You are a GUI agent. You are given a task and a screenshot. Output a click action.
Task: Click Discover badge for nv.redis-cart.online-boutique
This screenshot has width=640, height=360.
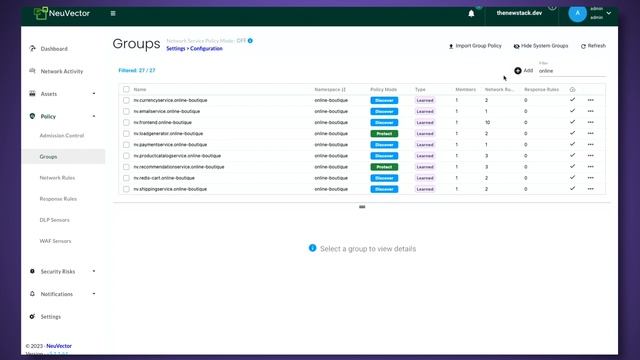pyautogui.click(x=384, y=178)
